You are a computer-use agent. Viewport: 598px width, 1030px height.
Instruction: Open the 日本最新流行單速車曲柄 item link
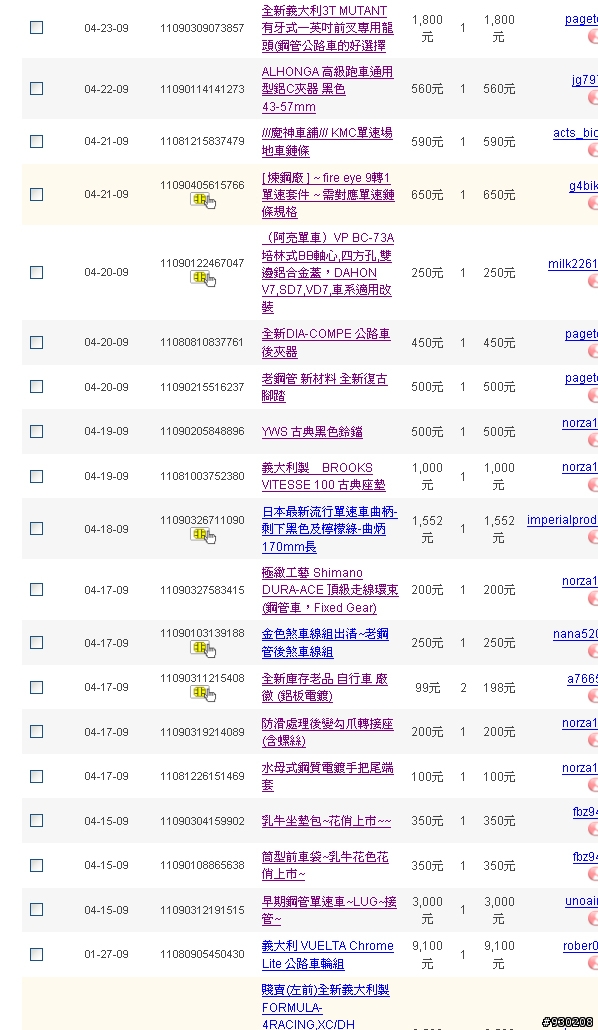(x=329, y=529)
